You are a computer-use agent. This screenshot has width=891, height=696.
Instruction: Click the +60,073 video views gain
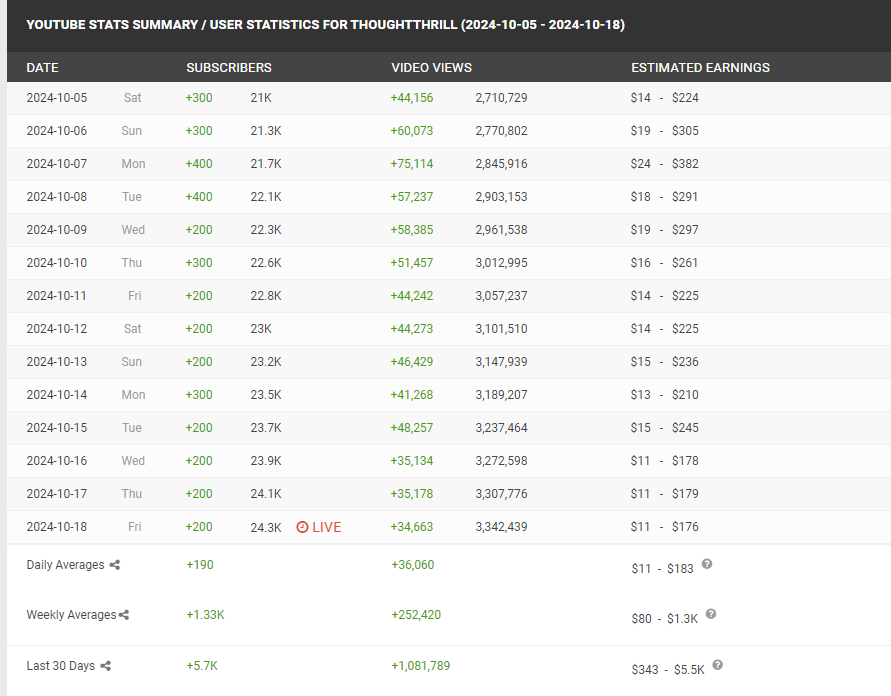pos(412,131)
